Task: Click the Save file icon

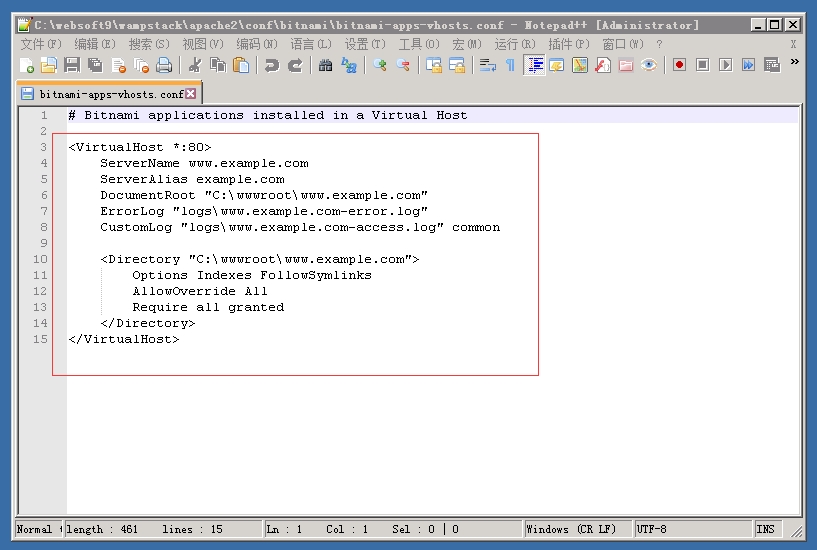Action: (72, 65)
